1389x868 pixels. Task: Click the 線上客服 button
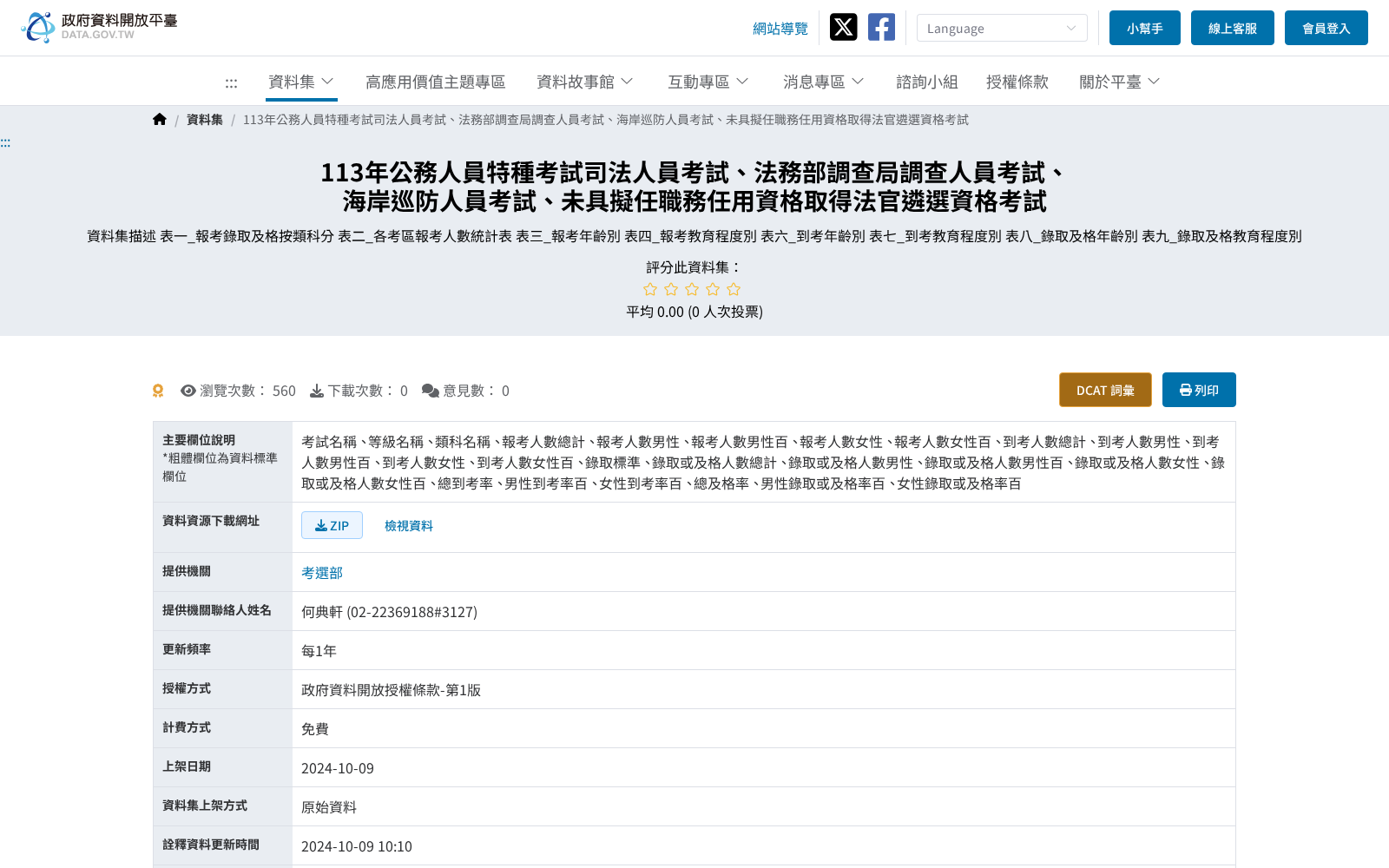(x=1233, y=28)
